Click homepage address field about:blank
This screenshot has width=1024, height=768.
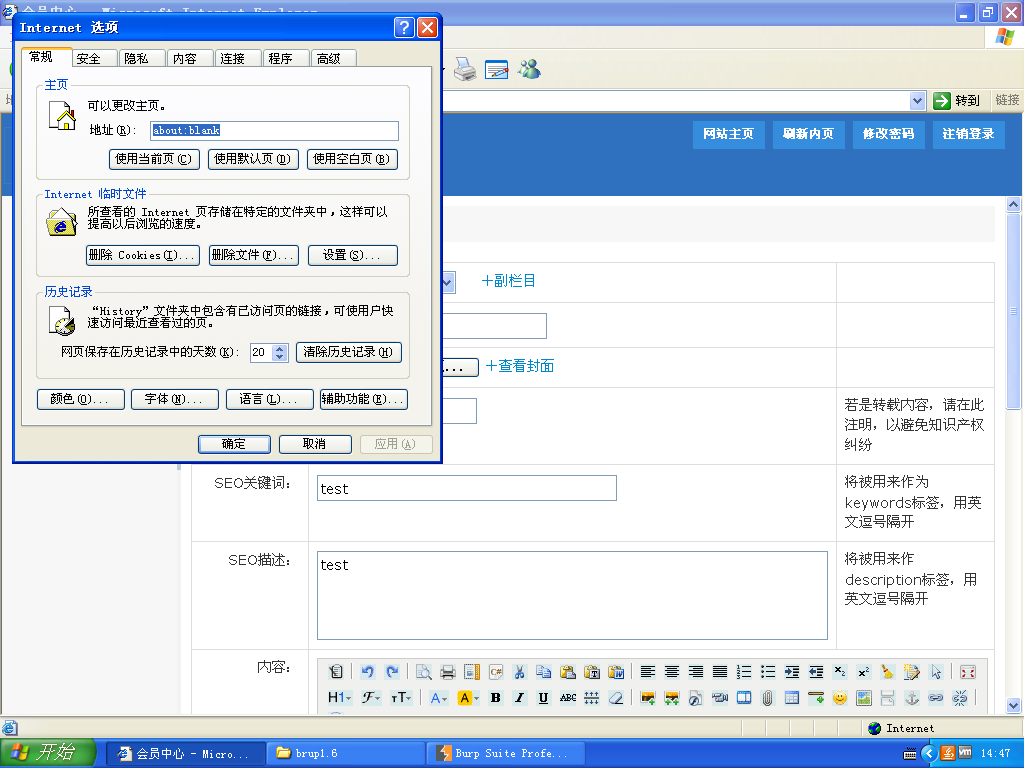[274, 131]
